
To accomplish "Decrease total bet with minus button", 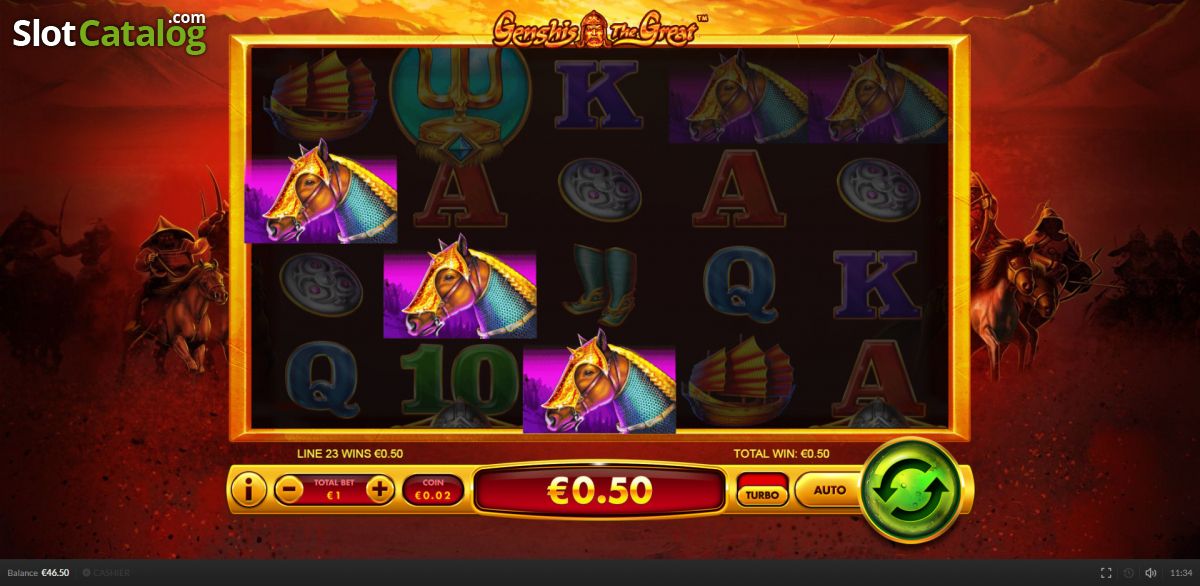I will (x=289, y=490).
